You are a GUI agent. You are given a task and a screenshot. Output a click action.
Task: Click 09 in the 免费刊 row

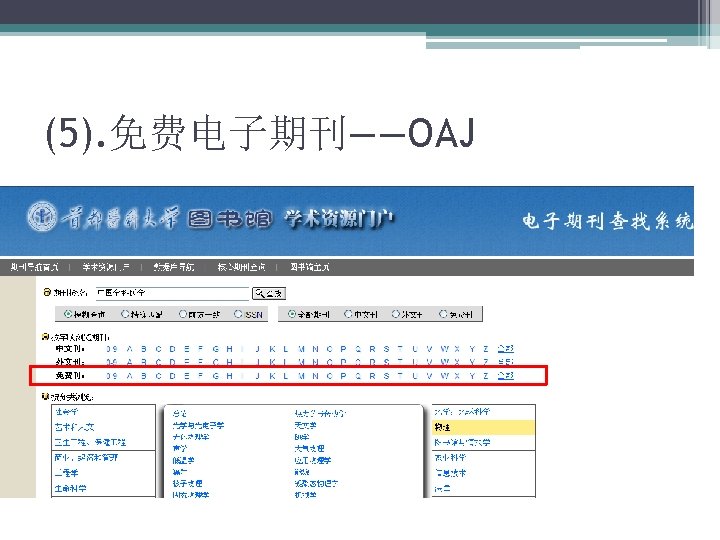[x=112, y=376]
